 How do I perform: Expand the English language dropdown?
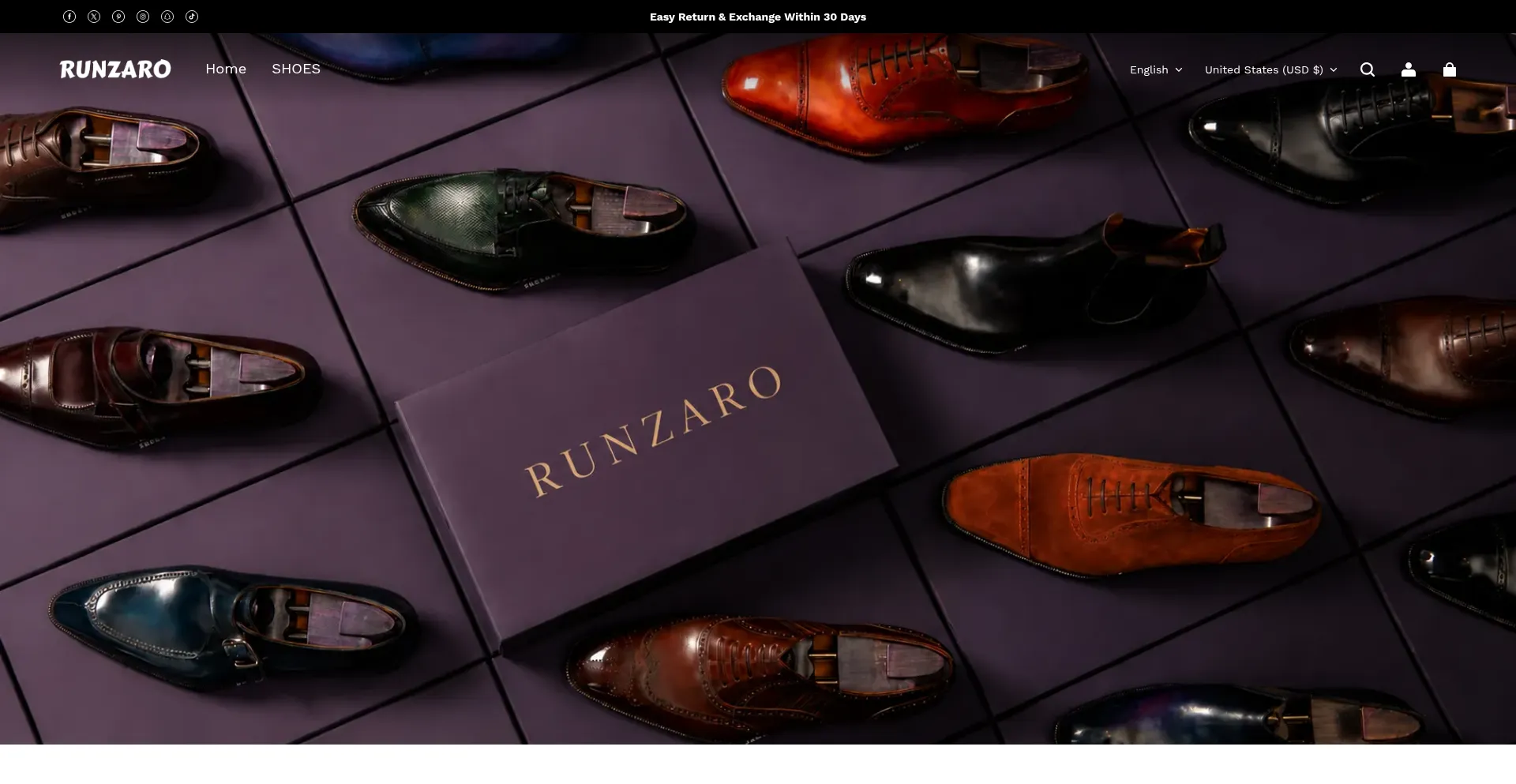pyautogui.click(x=1156, y=69)
